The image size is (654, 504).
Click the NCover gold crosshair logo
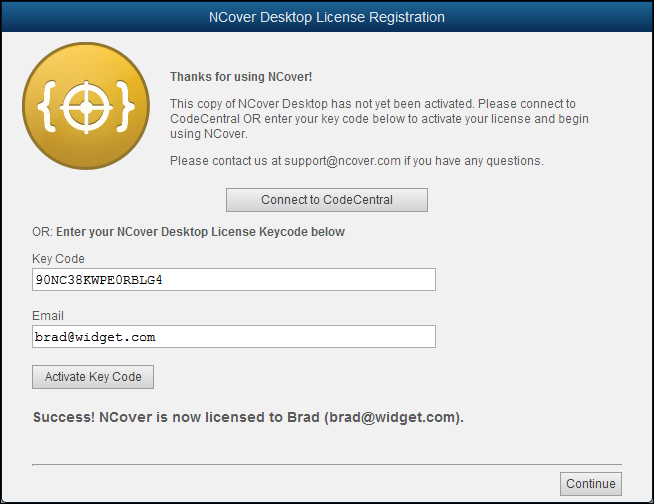pos(86,106)
